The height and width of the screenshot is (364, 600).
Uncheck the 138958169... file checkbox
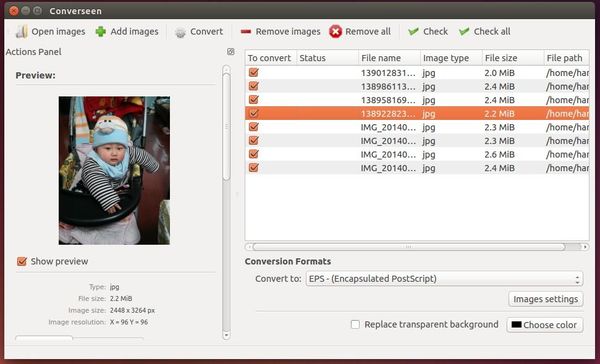pyautogui.click(x=254, y=100)
